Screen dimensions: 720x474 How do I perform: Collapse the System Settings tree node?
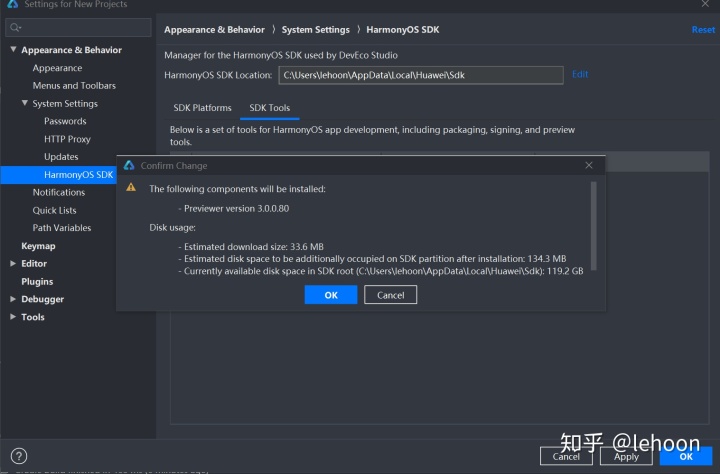25,103
